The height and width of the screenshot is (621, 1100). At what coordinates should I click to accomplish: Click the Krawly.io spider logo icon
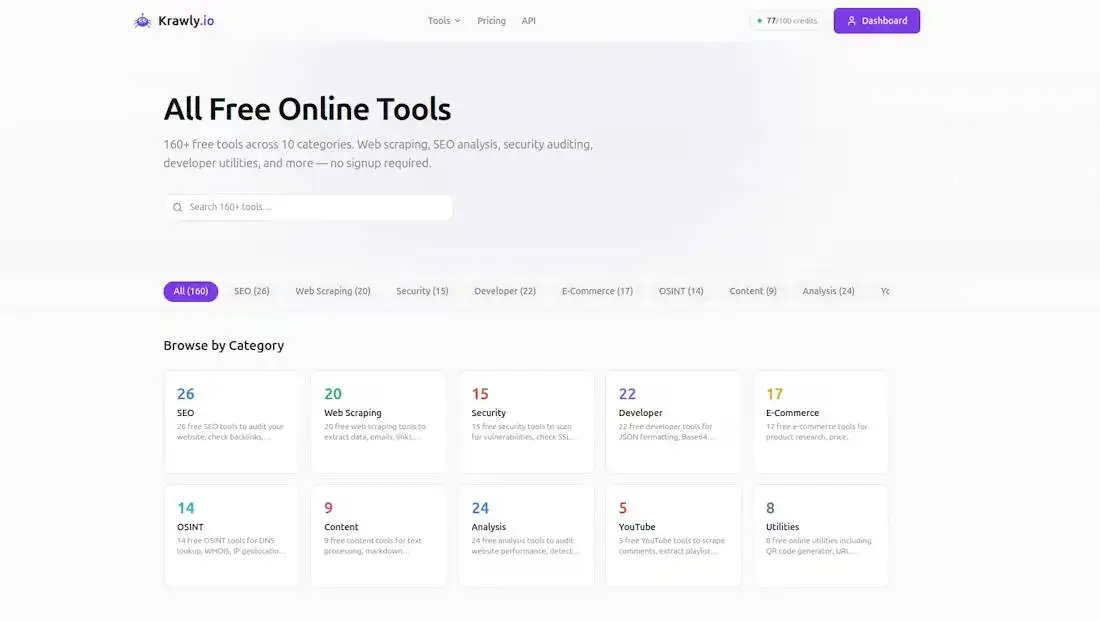[142, 21]
